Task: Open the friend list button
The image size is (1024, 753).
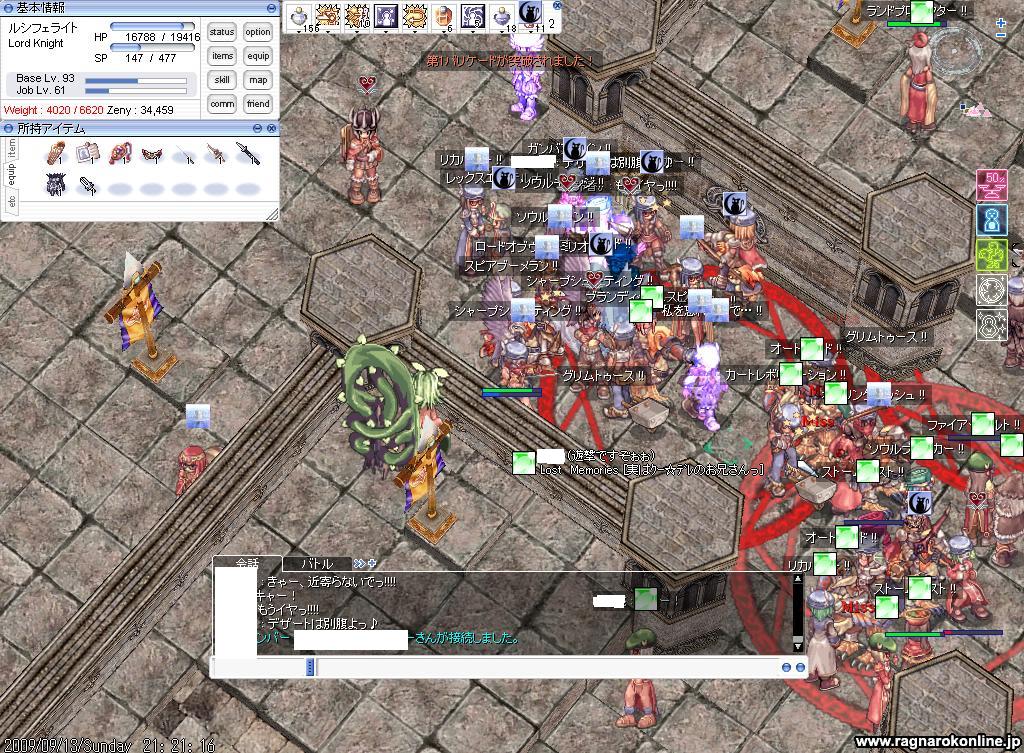Action: [x=258, y=104]
